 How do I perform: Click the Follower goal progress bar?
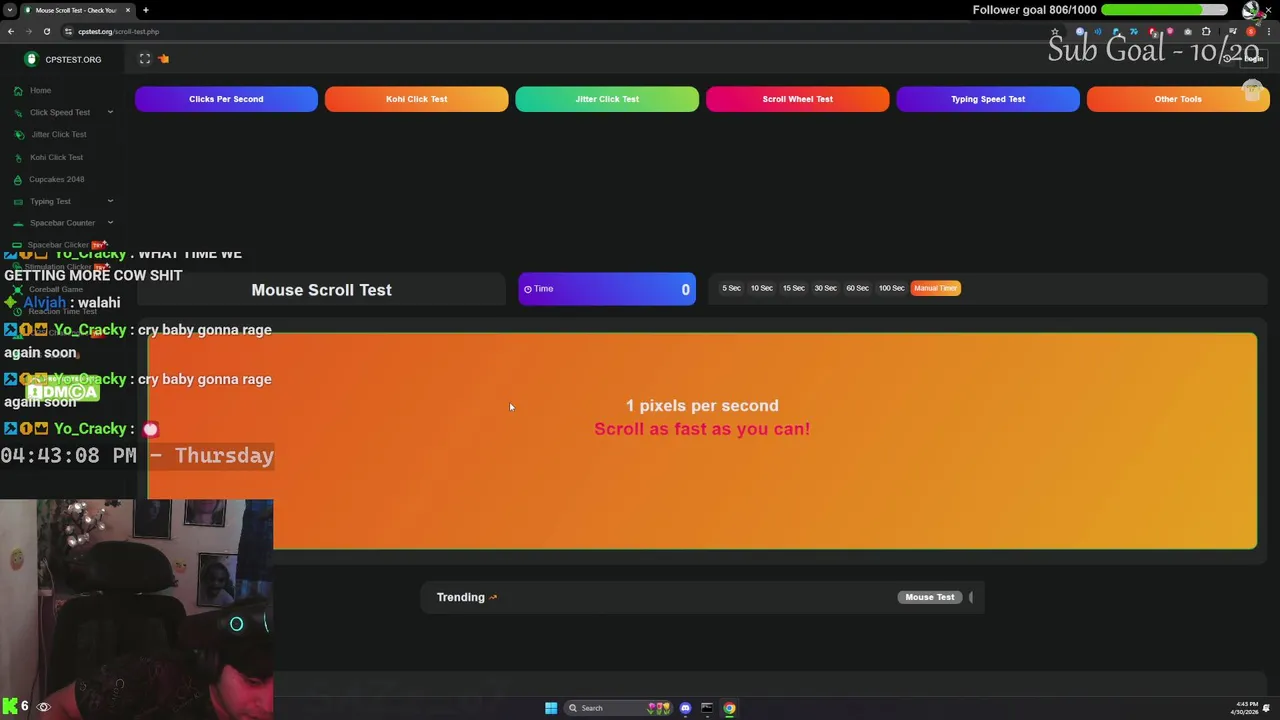point(1164,10)
